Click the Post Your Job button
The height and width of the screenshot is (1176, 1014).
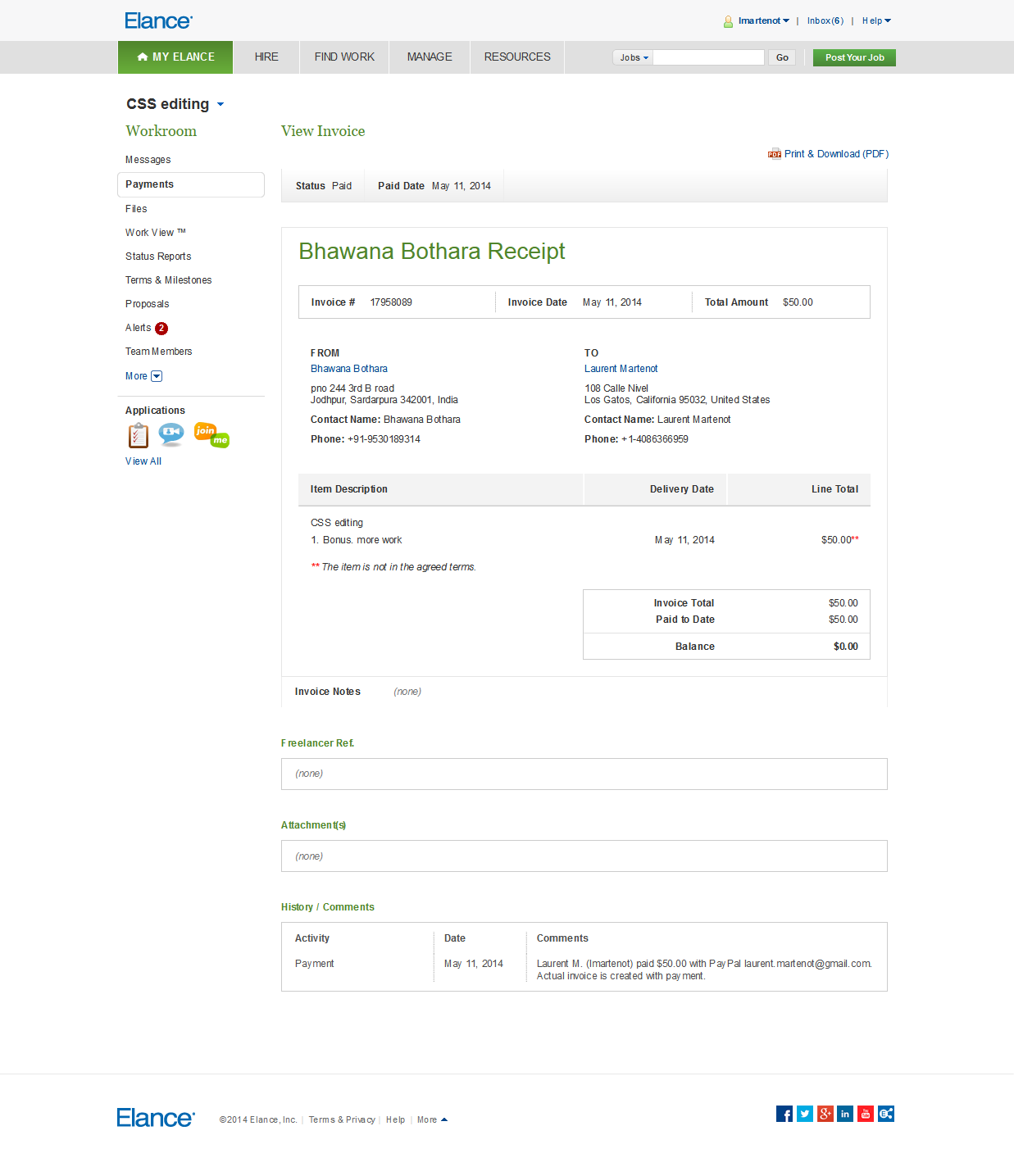854,57
